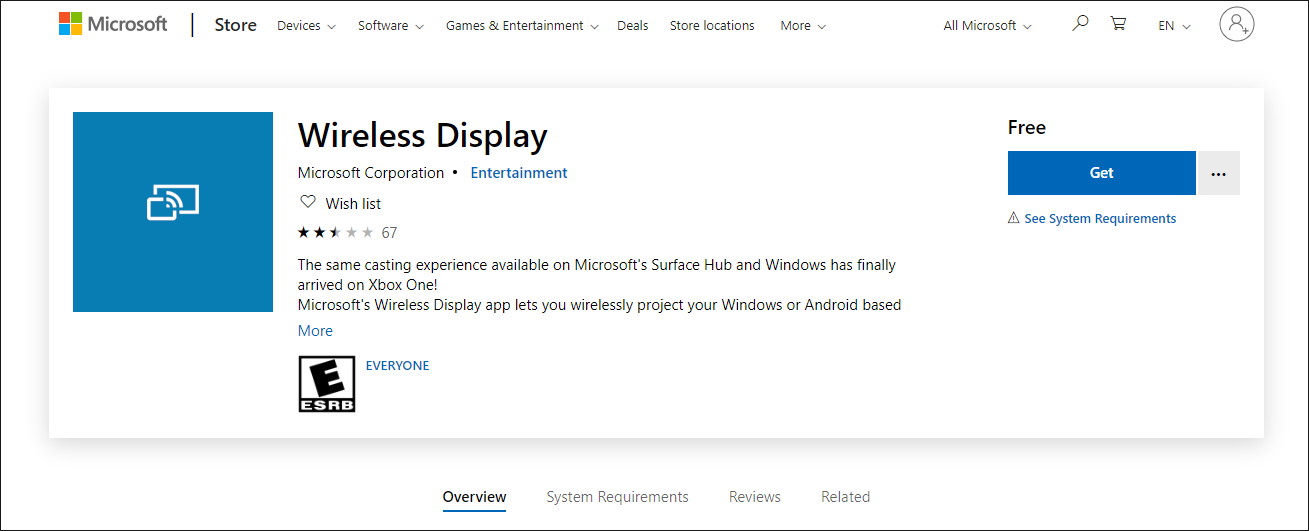
Task: Switch to the Reviews tab
Action: click(x=755, y=497)
